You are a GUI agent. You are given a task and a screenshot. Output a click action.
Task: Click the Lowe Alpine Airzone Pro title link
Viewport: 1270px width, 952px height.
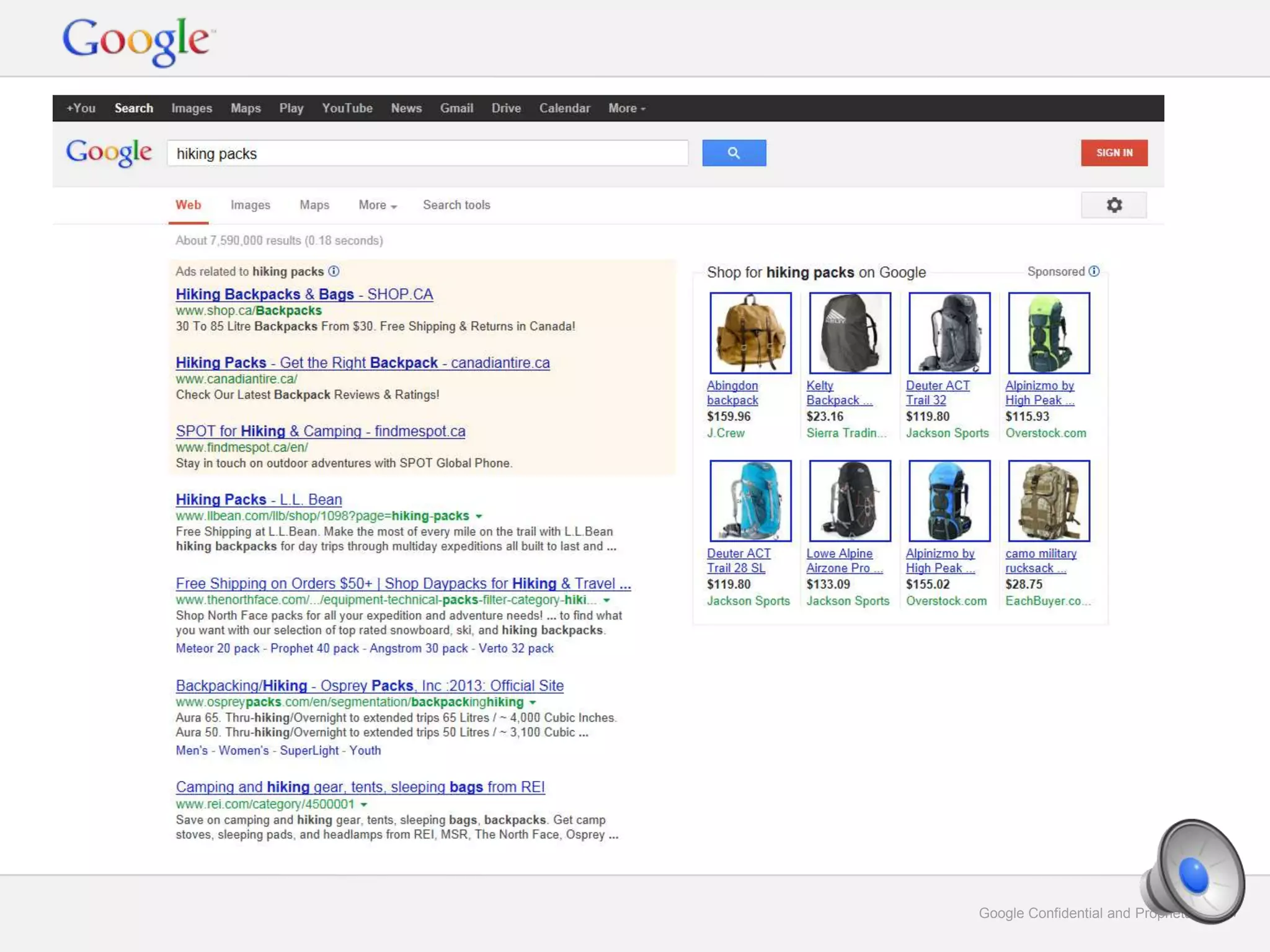(x=844, y=561)
